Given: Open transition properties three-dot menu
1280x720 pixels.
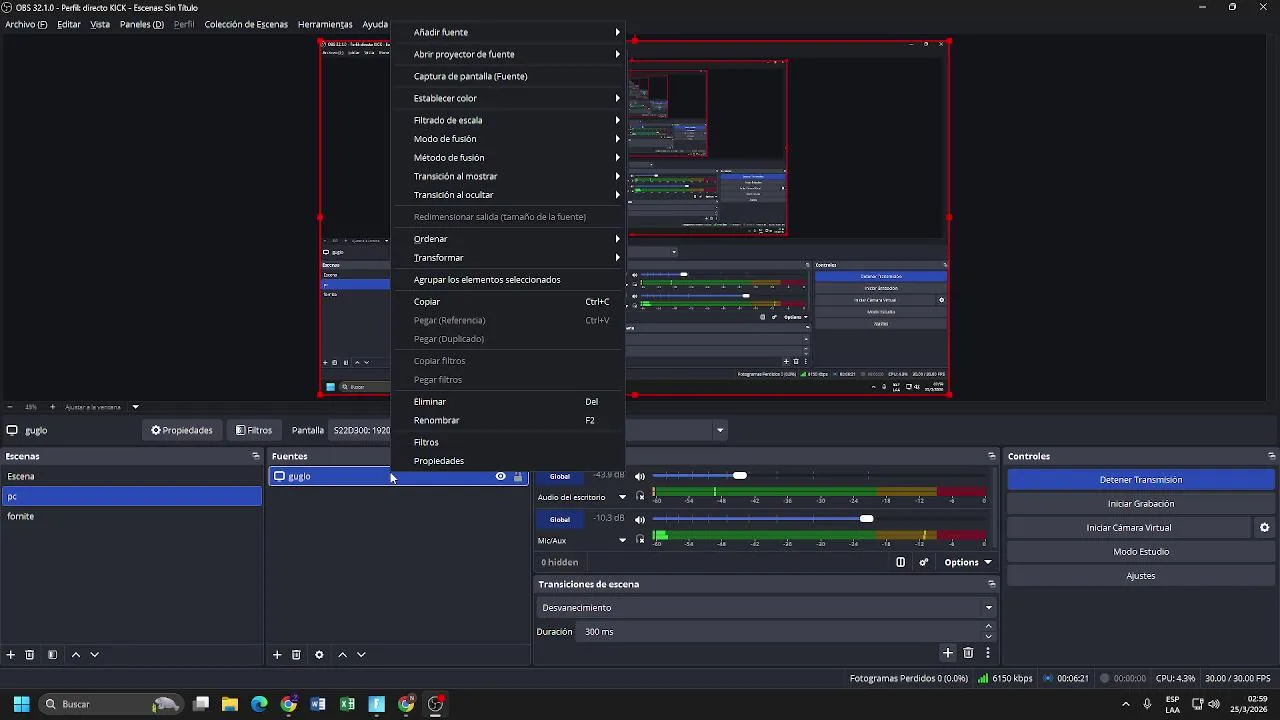Looking at the screenshot, I should pyautogui.click(x=988, y=653).
